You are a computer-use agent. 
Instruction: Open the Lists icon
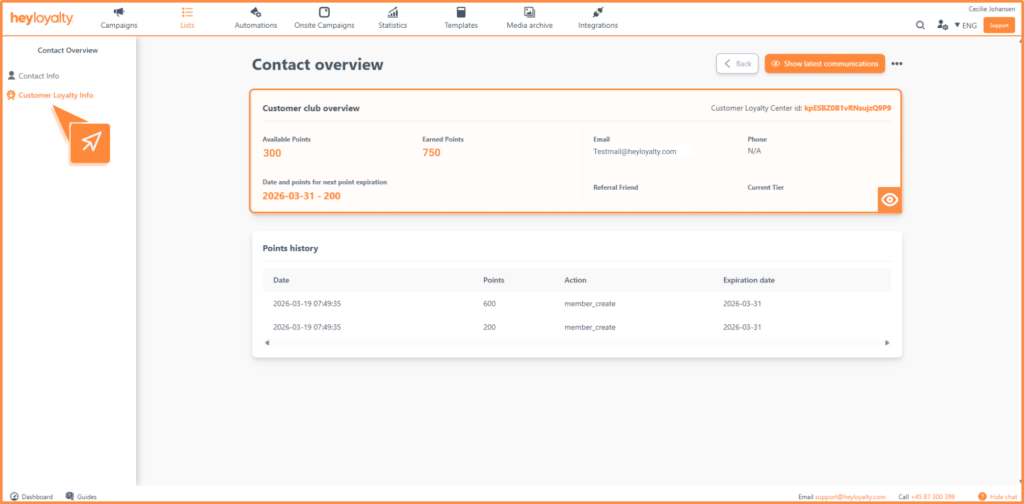(187, 12)
